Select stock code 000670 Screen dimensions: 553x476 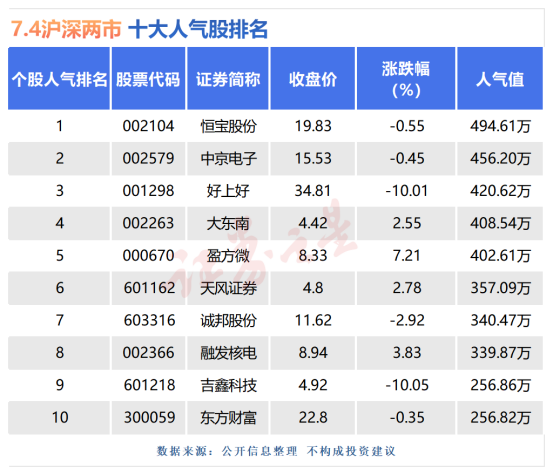[148, 256]
